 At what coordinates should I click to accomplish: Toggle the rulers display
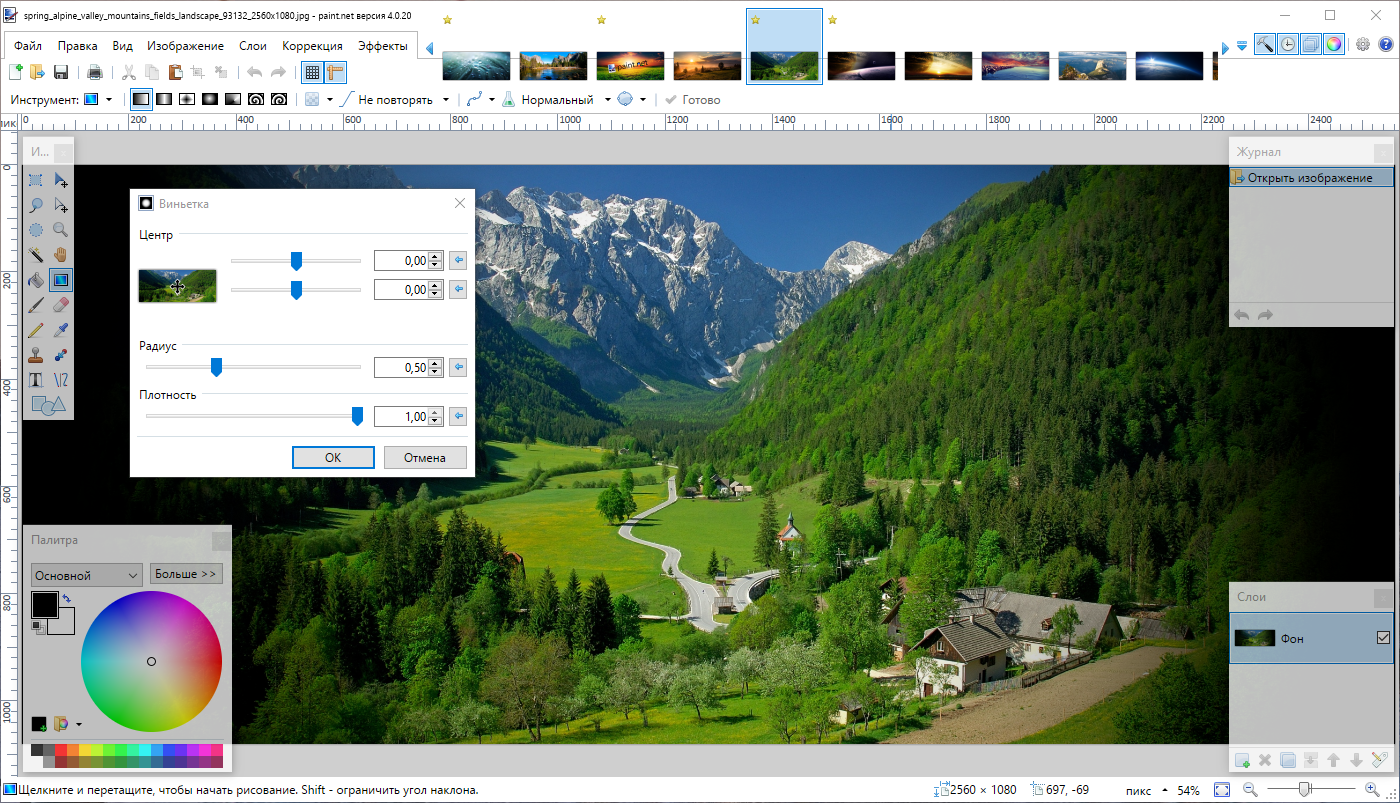(x=335, y=72)
